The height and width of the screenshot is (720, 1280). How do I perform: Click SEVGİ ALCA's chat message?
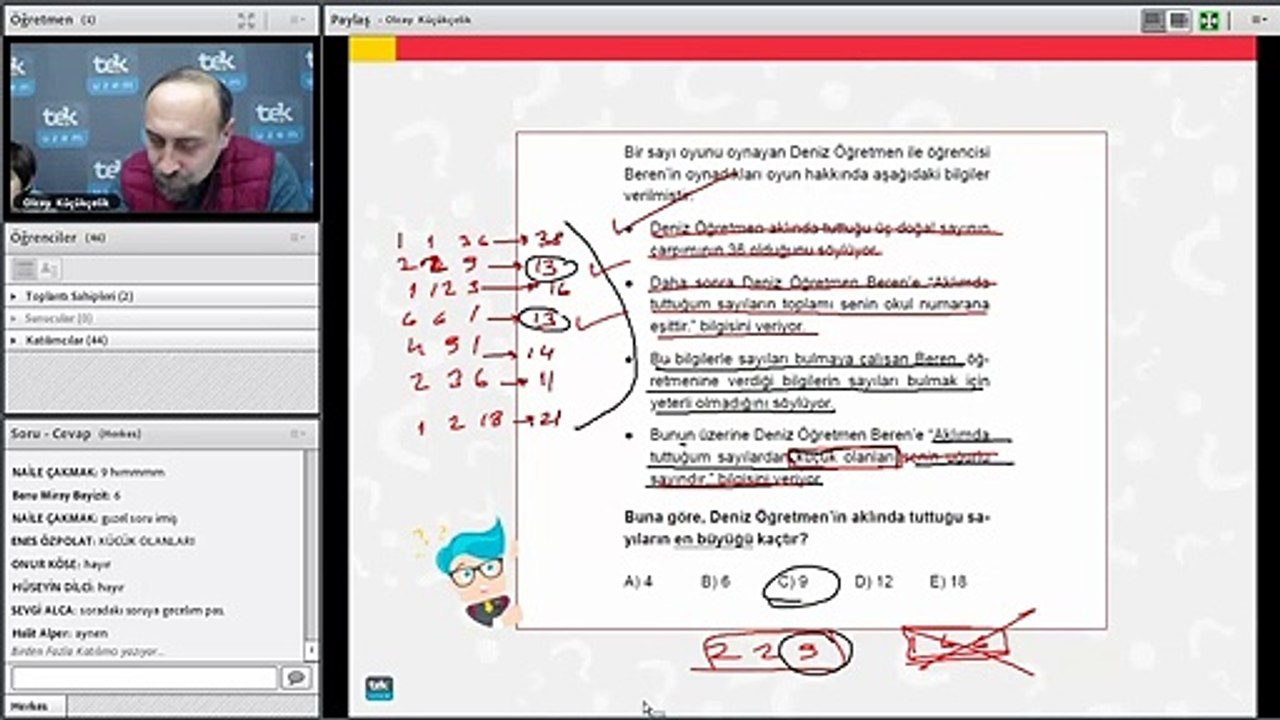(117, 610)
